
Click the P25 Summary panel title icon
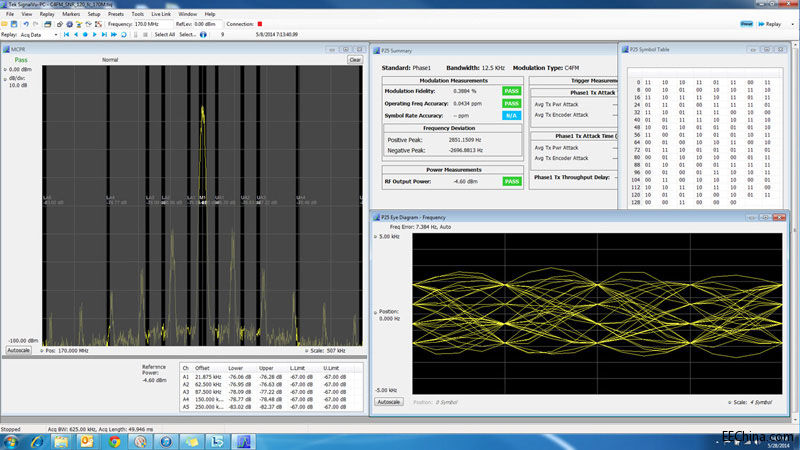377,51
